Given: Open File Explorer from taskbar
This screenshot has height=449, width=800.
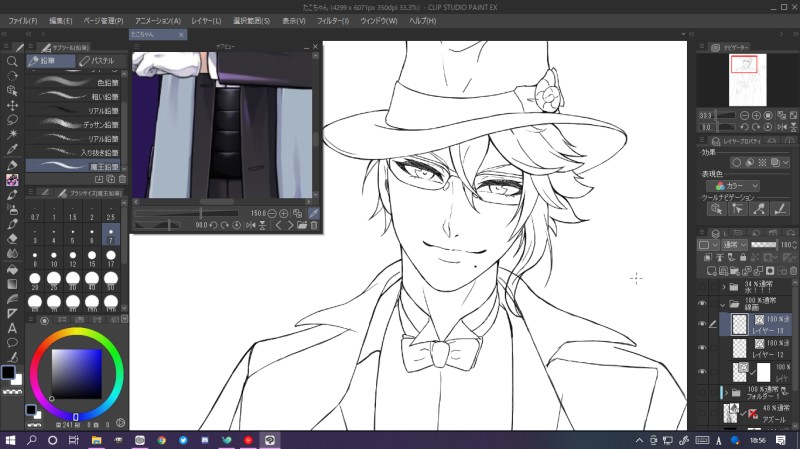Looking at the screenshot, I should pyautogui.click(x=96, y=440).
